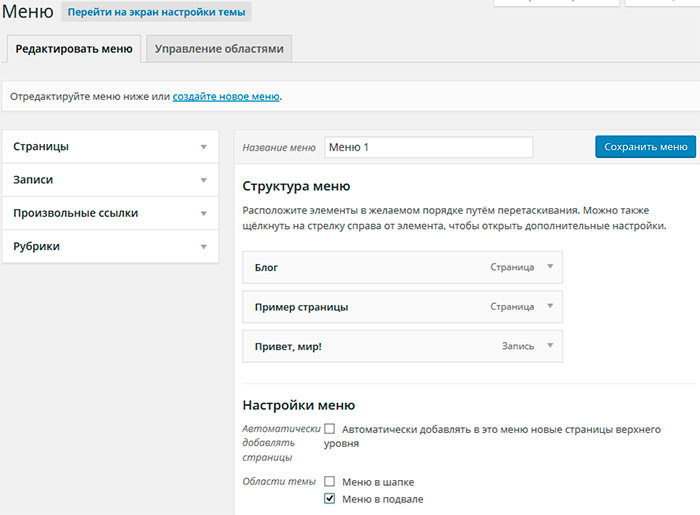This screenshot has height=515, width=700.
Task: Click arrow icon beside Произвольные ссылки
Action: [x=203, y=213]
